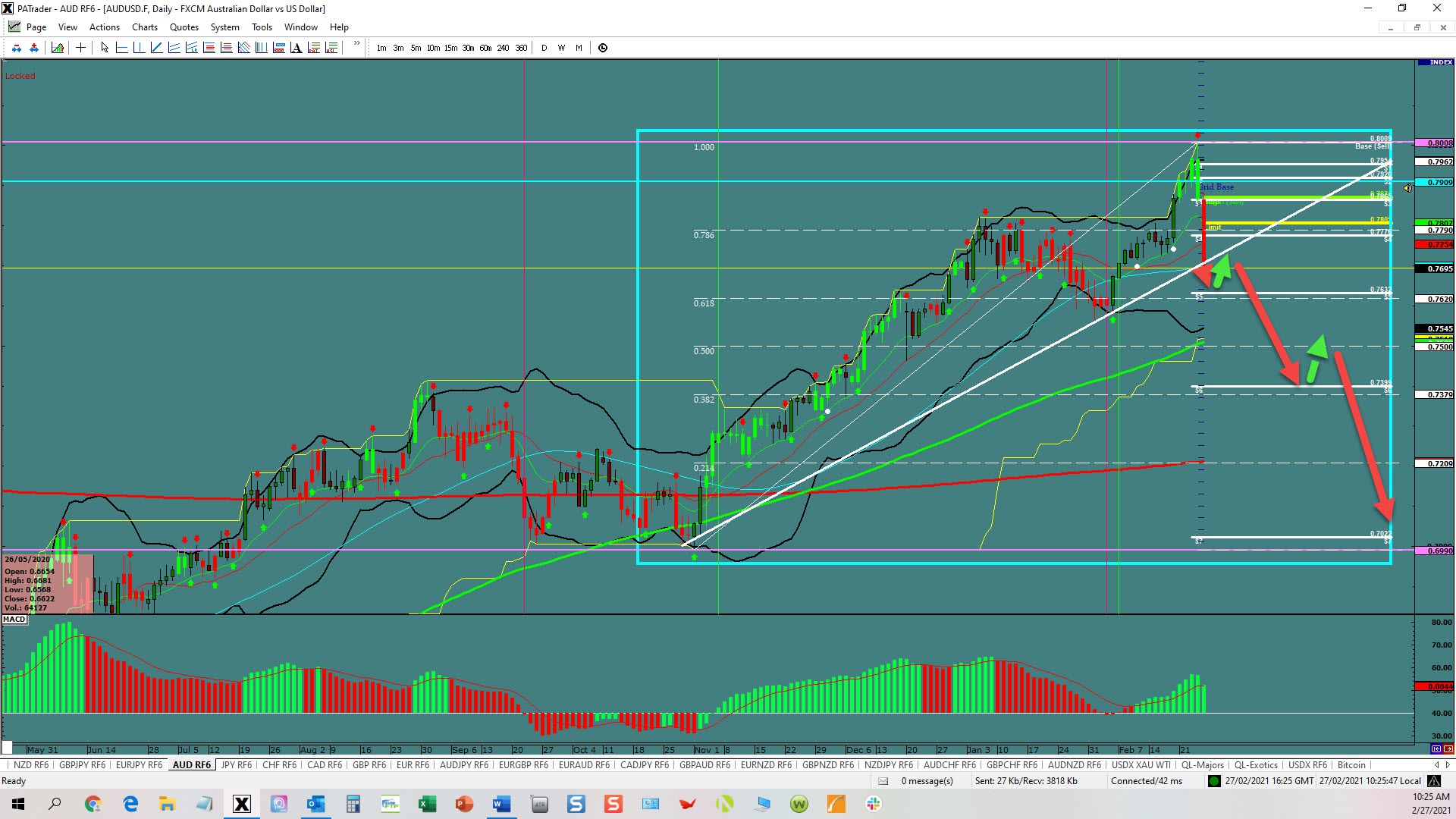Select the Fibonacci retracement tool
The width and height of the screenshot is (1456, 819).
tap(209, 48)
